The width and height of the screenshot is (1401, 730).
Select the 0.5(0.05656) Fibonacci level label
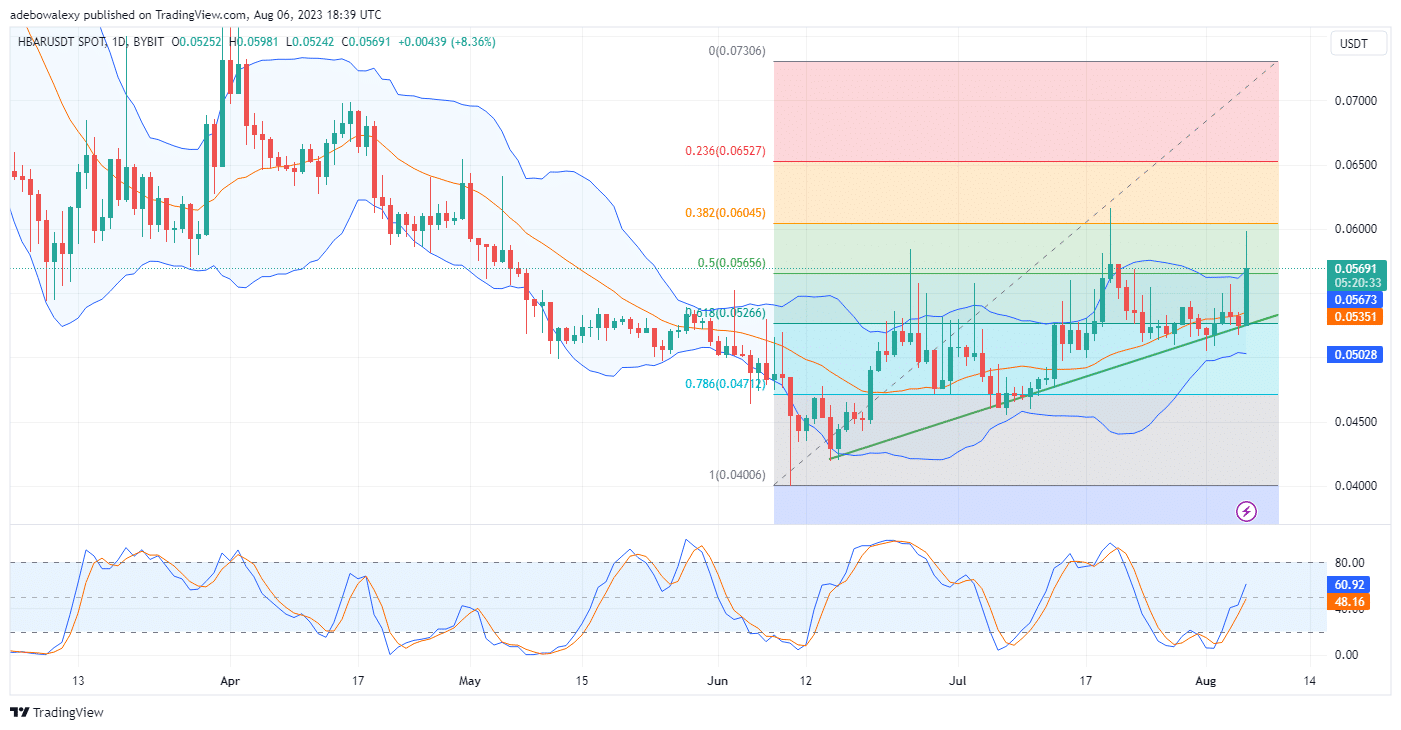(732, 263)
